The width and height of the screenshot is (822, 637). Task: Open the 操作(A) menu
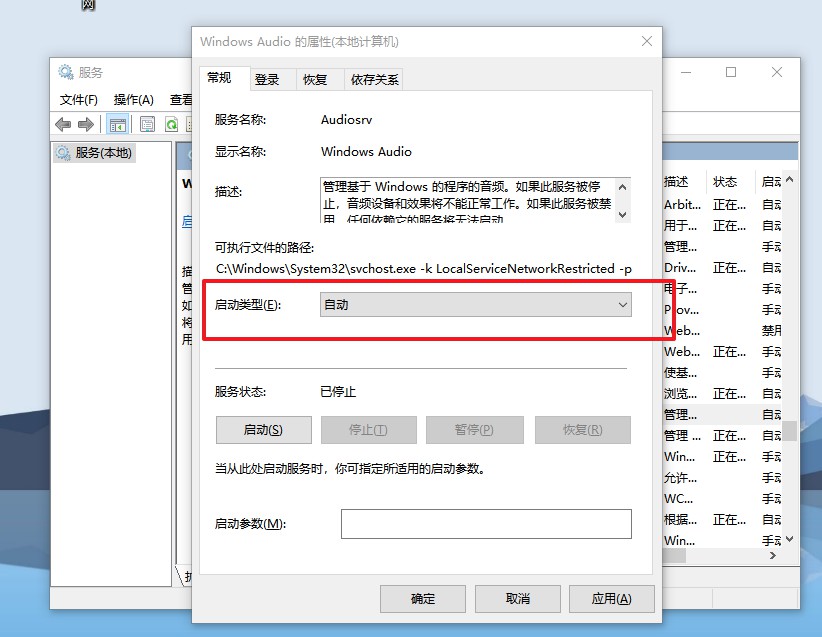[134, 100]
